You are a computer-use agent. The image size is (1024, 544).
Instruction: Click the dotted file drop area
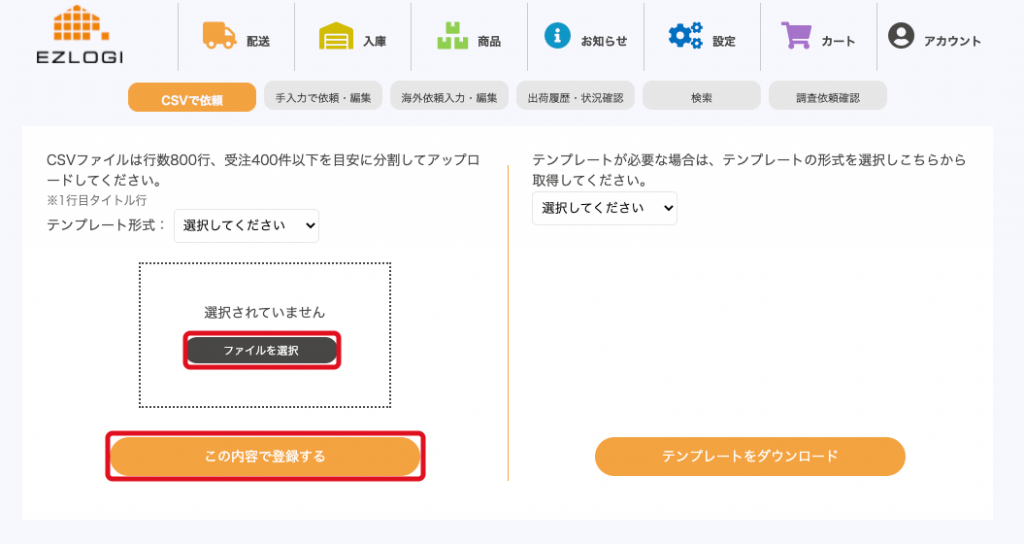(265, 290)
